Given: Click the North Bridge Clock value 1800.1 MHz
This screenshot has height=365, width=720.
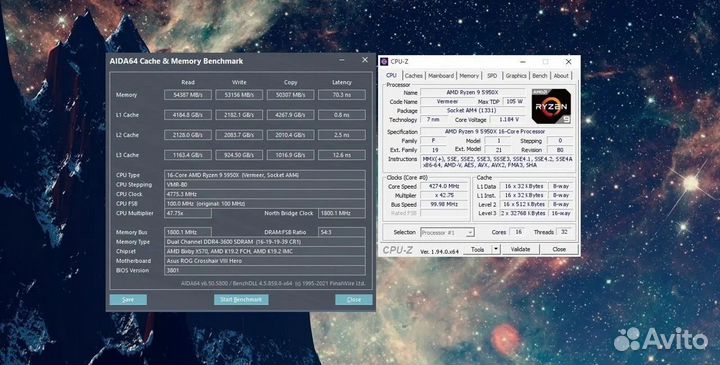Looking at the screenshot, I should click(x=342, y=213).
